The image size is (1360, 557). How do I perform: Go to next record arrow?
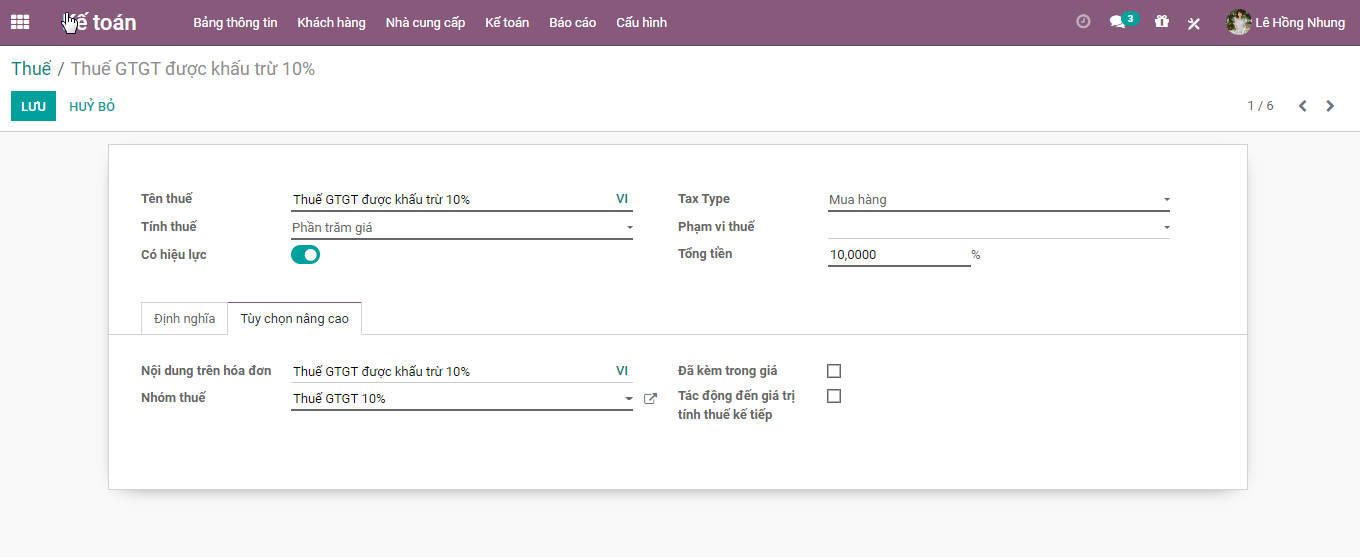coord(1330,106)
